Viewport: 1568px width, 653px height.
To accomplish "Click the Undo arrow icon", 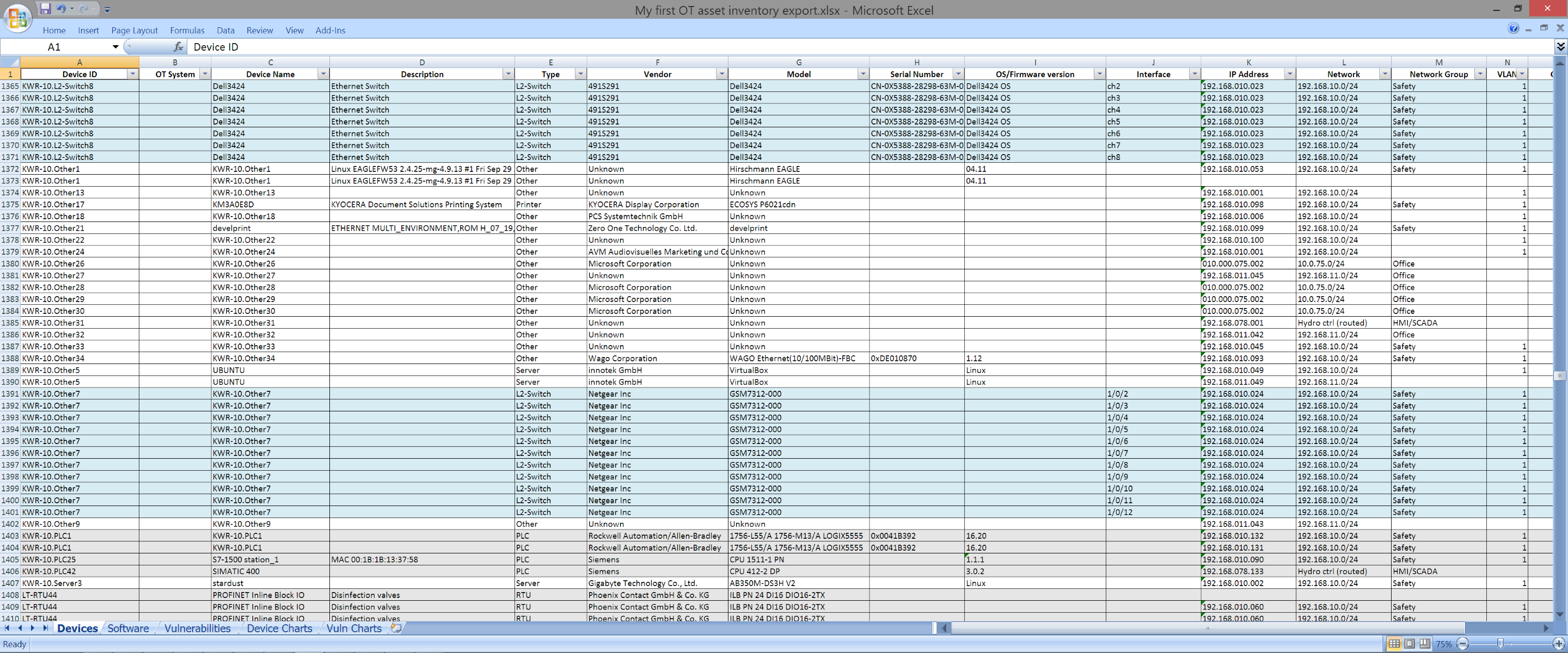I will coord(60,9).
